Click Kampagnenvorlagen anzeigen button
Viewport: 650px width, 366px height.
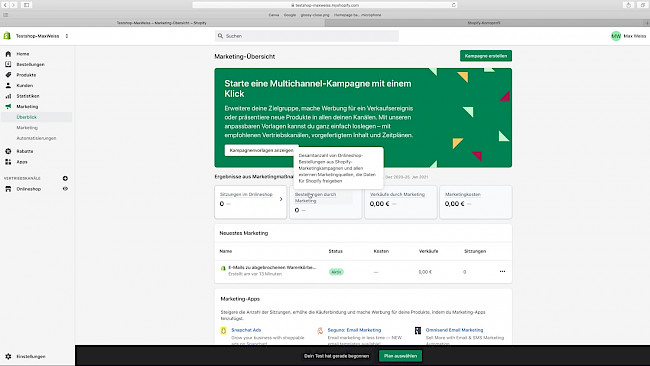tap(262, 150)
